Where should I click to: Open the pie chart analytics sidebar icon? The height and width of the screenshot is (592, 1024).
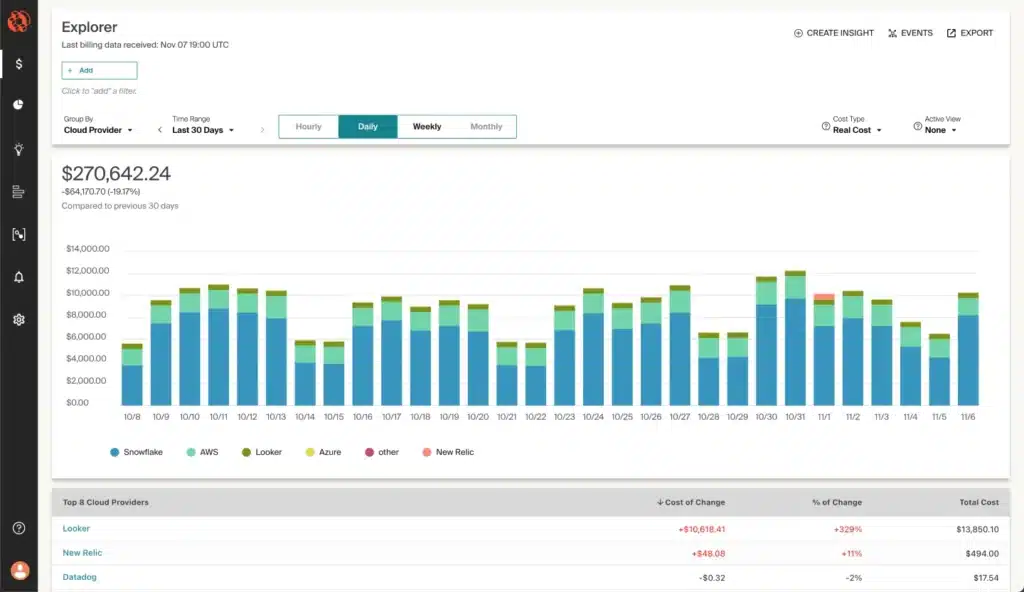(x=18, y=105)
